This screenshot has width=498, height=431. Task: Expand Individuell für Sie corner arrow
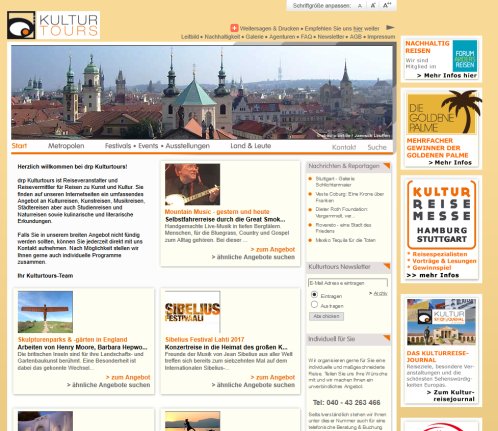tap(387, 338)
